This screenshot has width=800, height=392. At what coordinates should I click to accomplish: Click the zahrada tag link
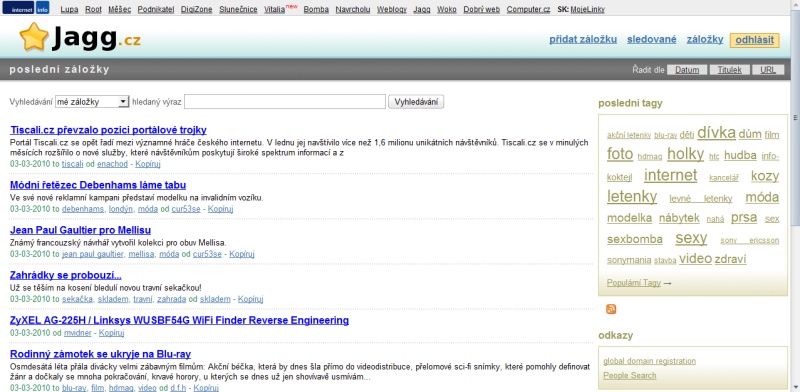click(x=171, y=299)
